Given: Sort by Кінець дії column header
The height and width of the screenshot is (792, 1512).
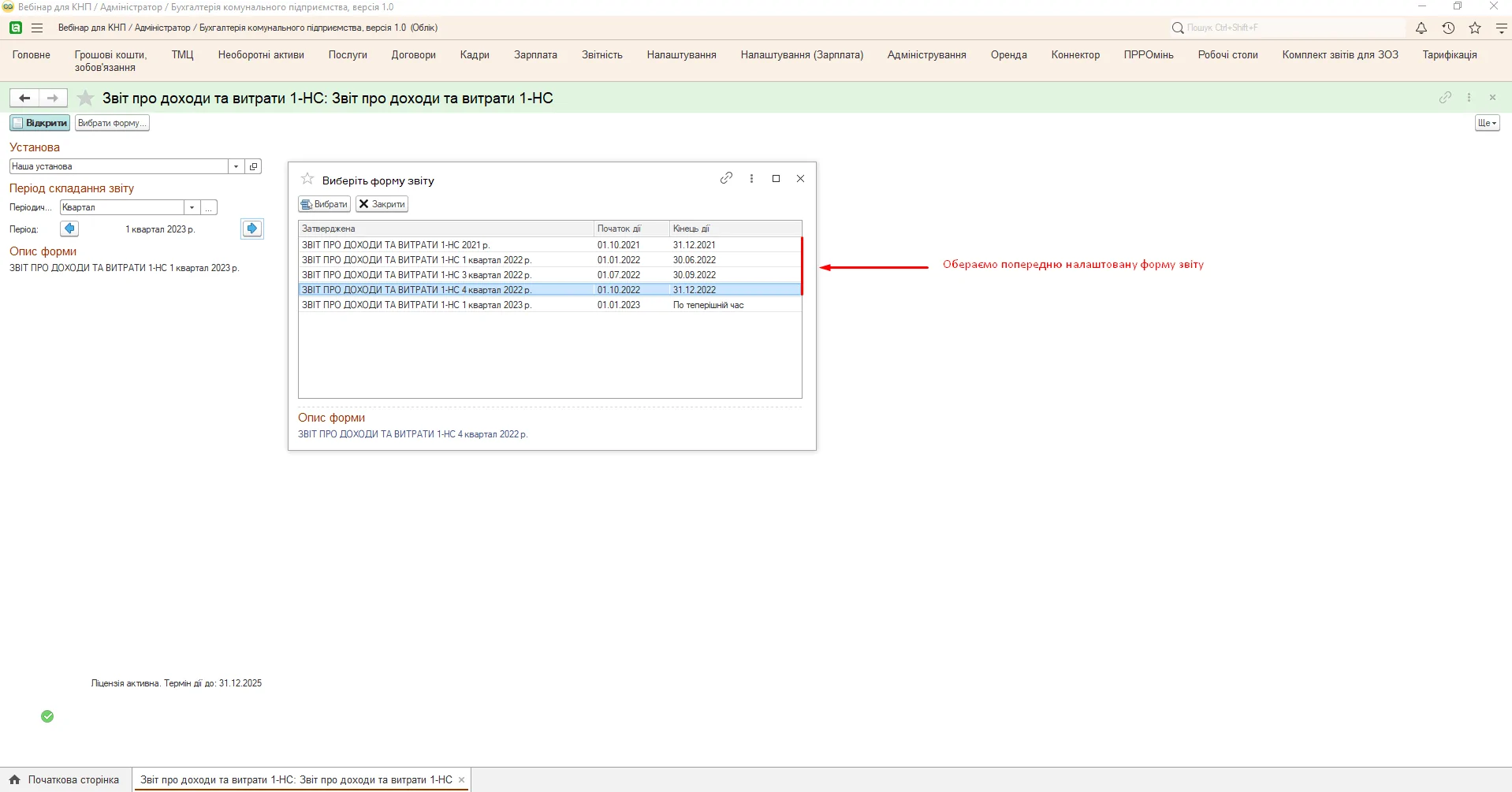Looking at the screenshot, I should point(736,229).
